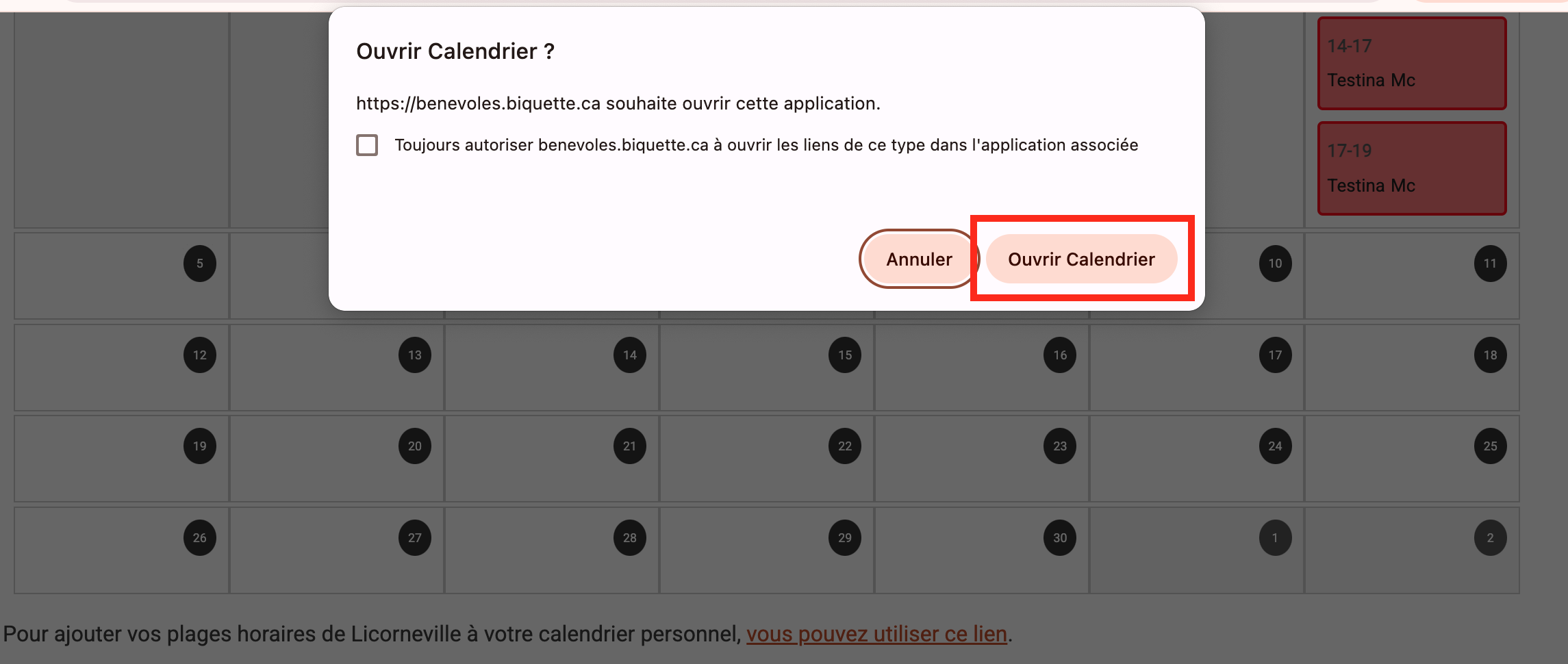The height and width of the screenshot is (664, 1568).
Task: Click day 2 of next month
Action: point(1490,537)
